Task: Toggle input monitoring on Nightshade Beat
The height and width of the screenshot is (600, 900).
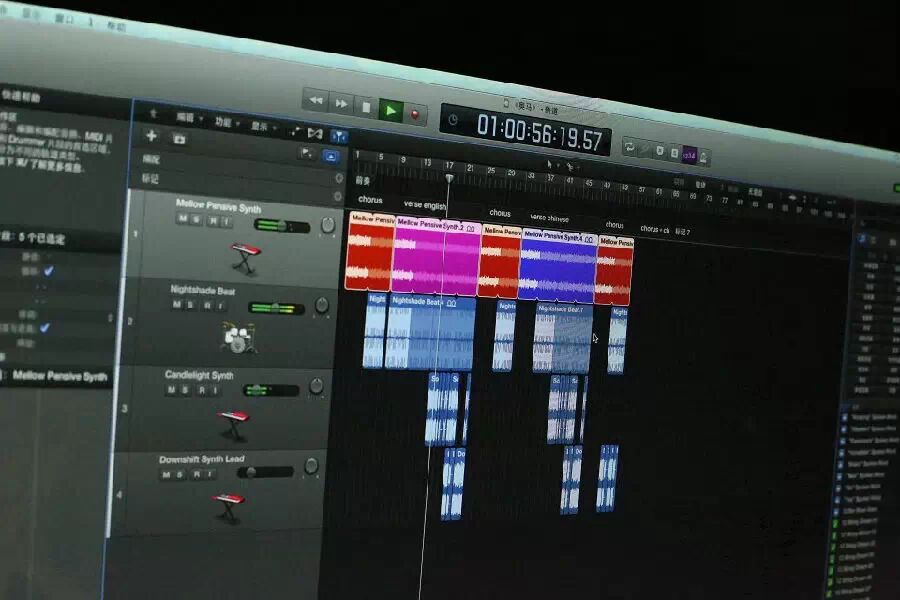Action: [x=220, y=307]
